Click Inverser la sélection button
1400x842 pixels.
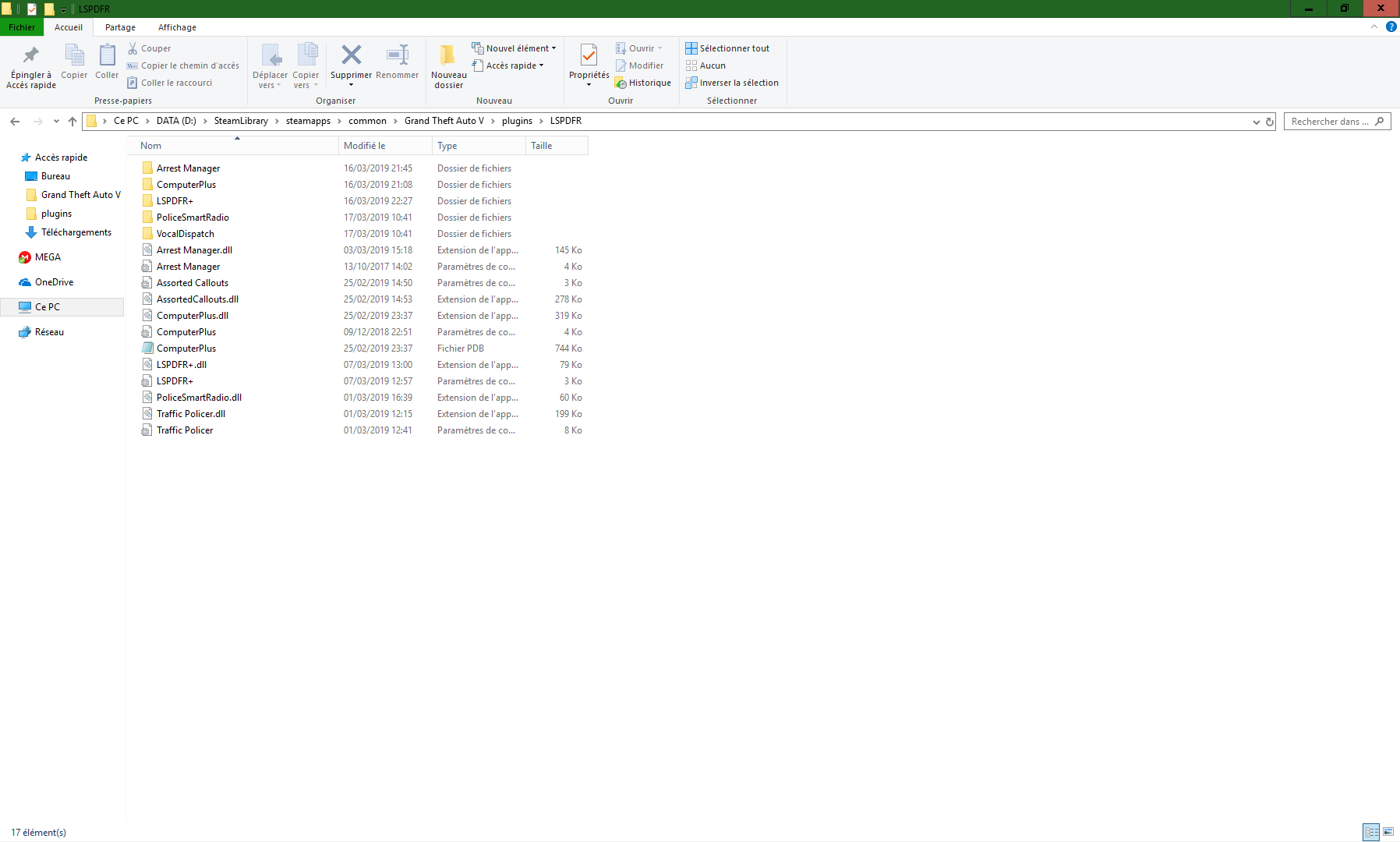732,83
